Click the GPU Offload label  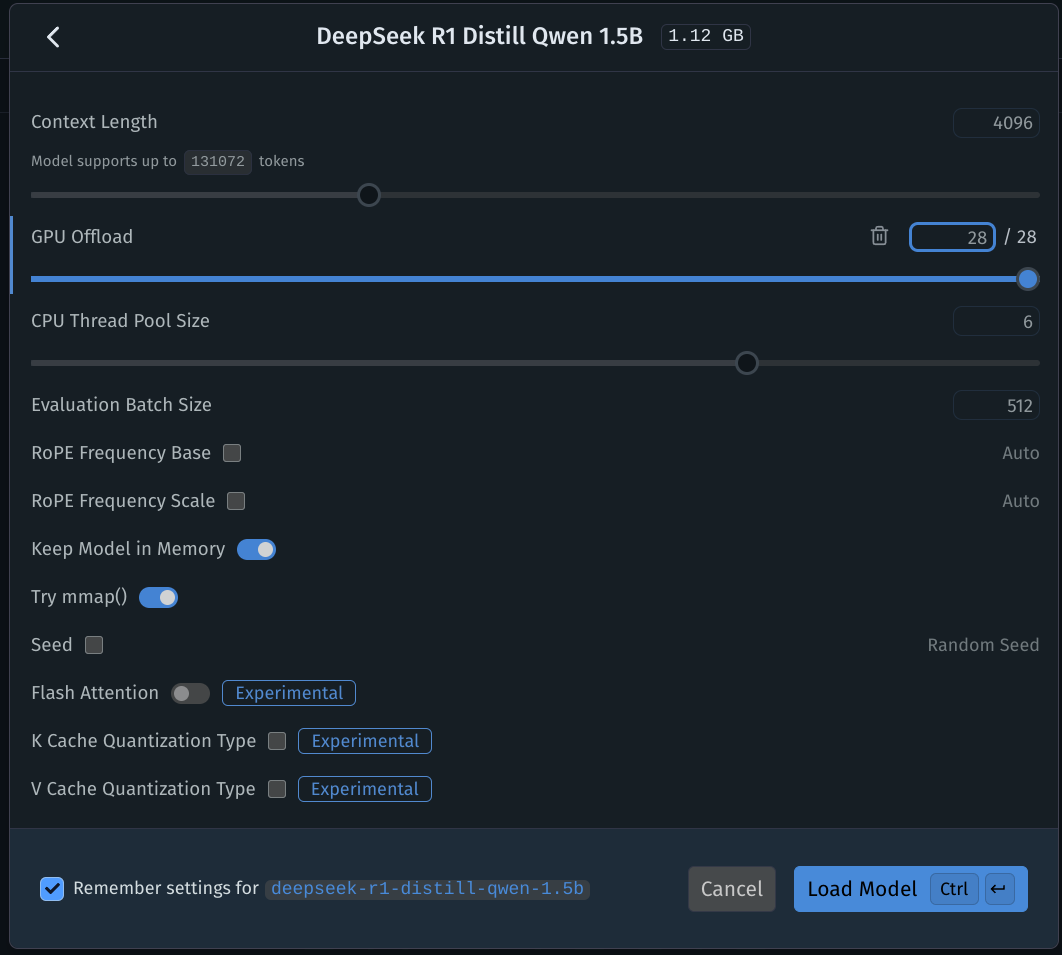(82, 236)
